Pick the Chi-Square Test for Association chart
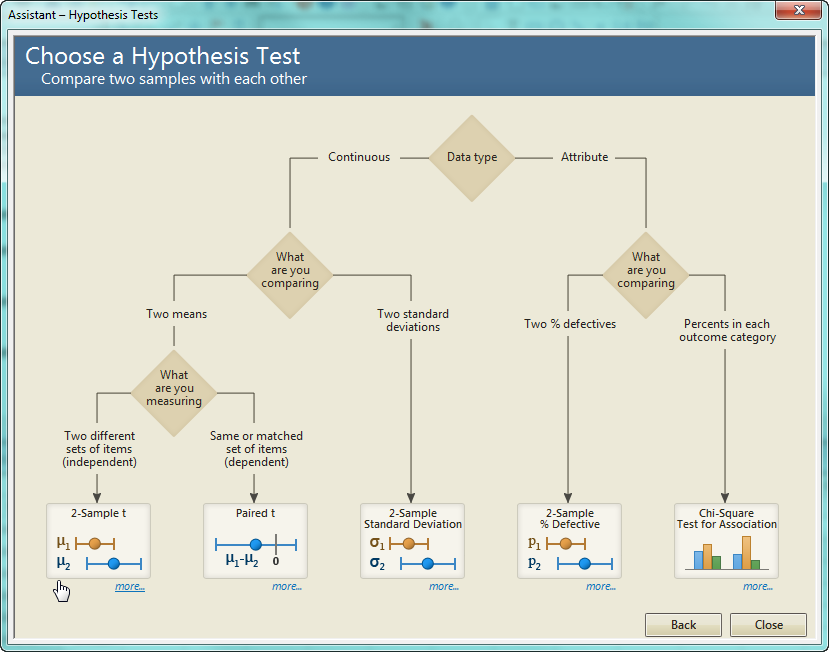 [x=726, y=541]
